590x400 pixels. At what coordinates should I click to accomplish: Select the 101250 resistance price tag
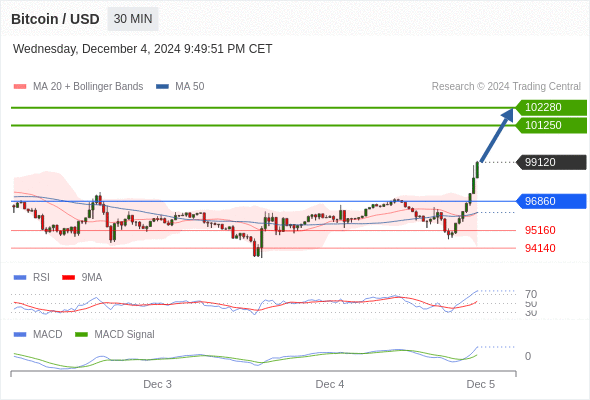(x=551, y=125)
